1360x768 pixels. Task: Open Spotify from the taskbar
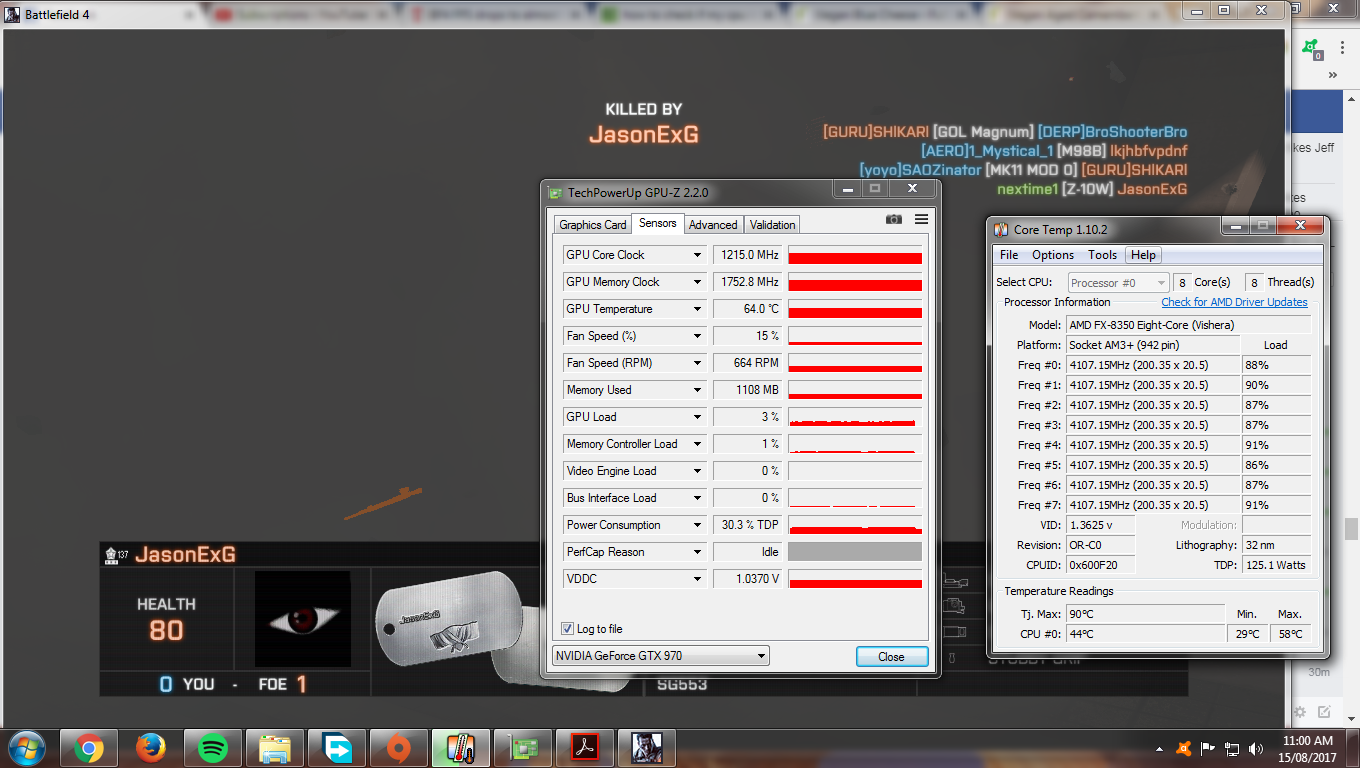212,748
